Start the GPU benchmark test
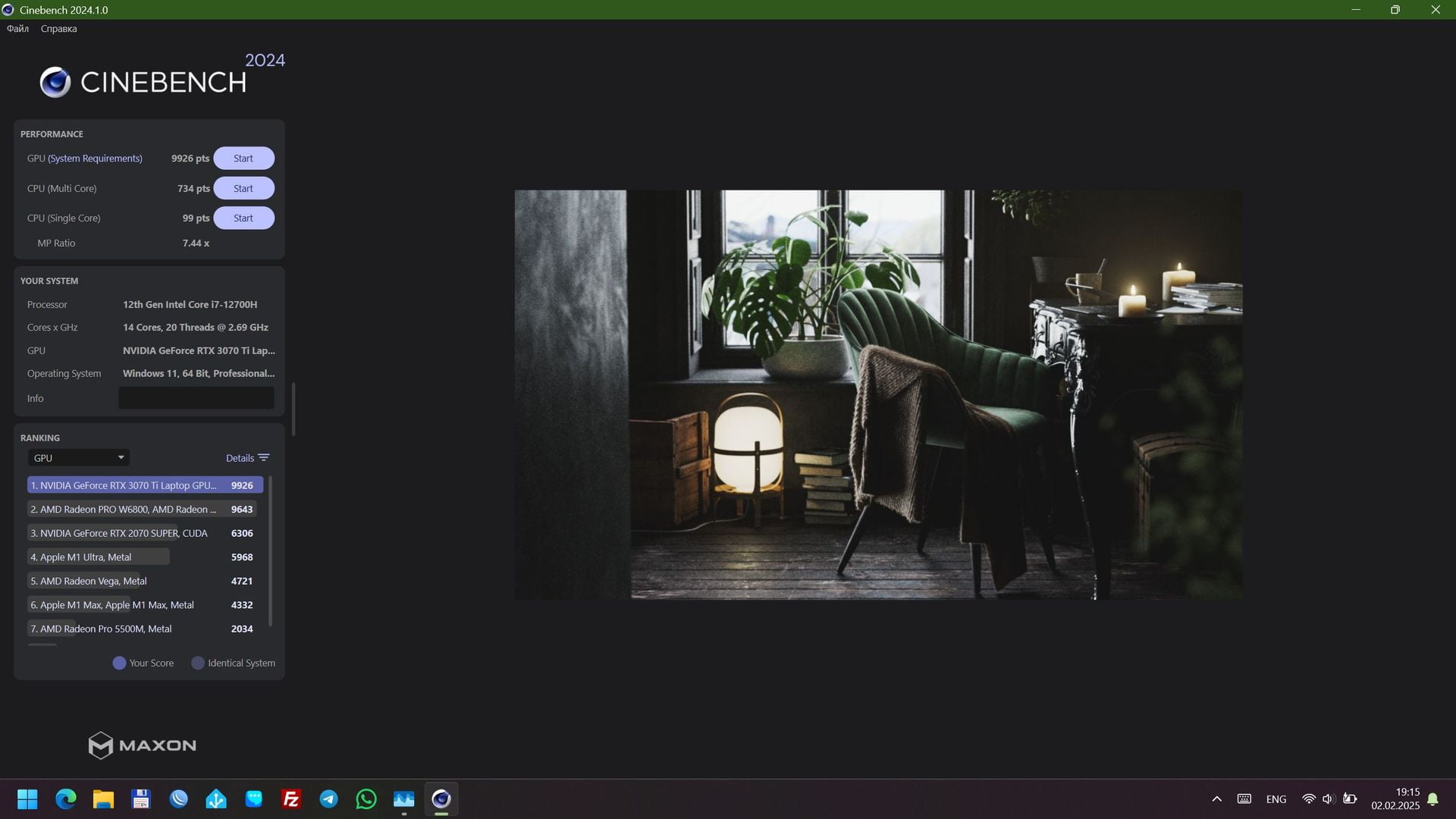 pos(243,158)
